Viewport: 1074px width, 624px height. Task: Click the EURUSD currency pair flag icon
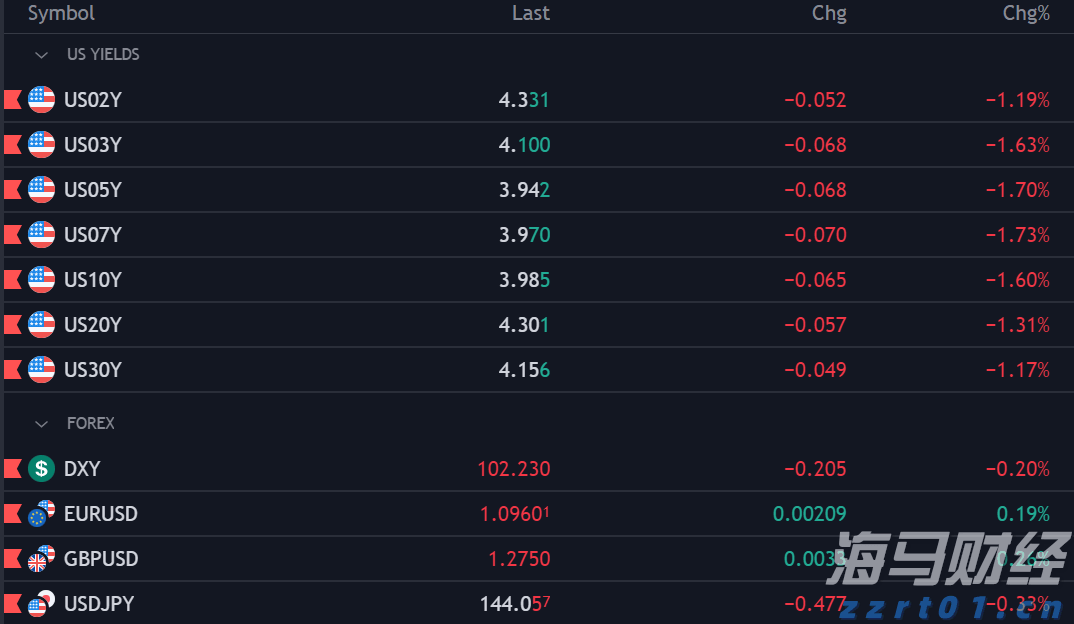[41, 514]
